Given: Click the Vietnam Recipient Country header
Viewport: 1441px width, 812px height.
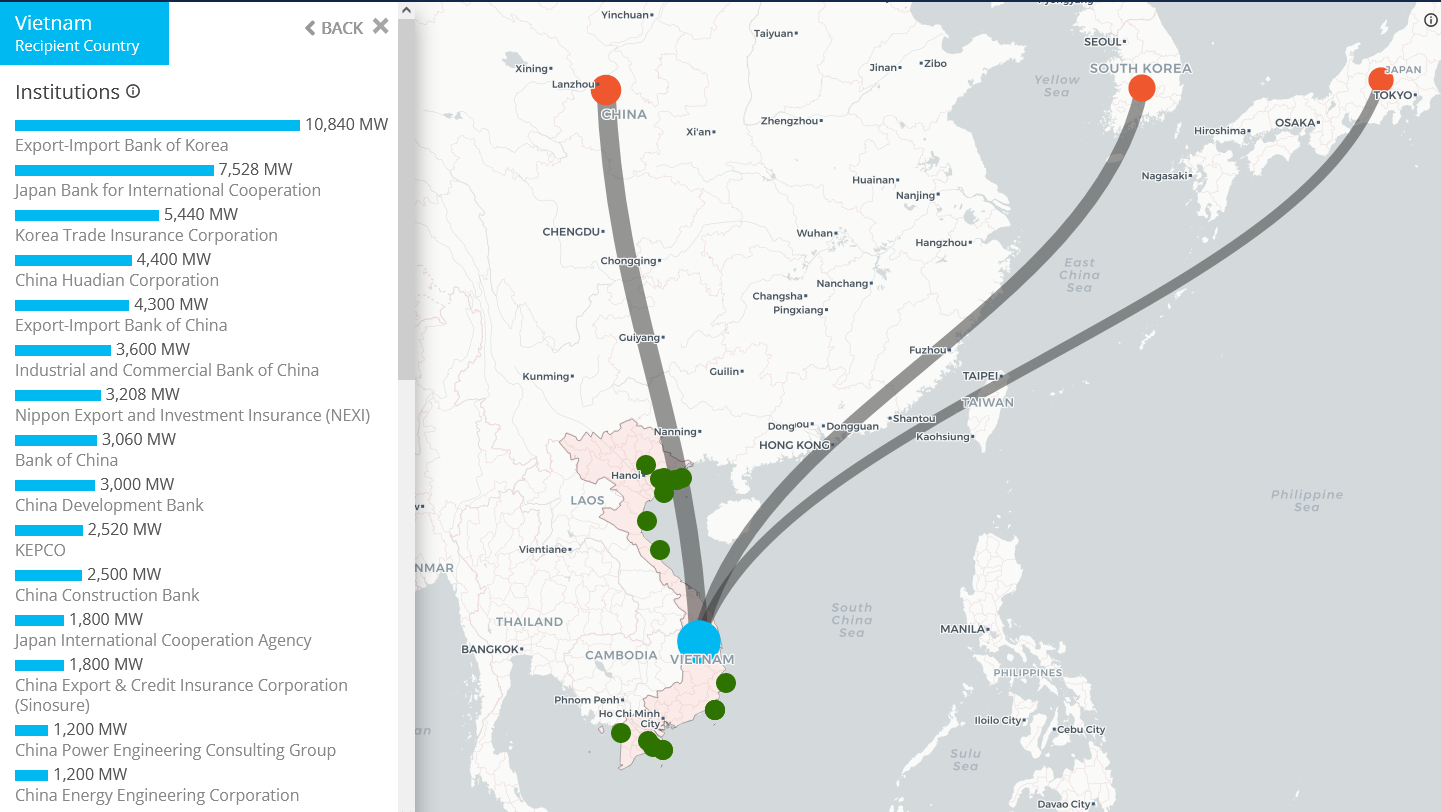Looking at the screenshot, I should pyautogui.click(x=84, y=33).
